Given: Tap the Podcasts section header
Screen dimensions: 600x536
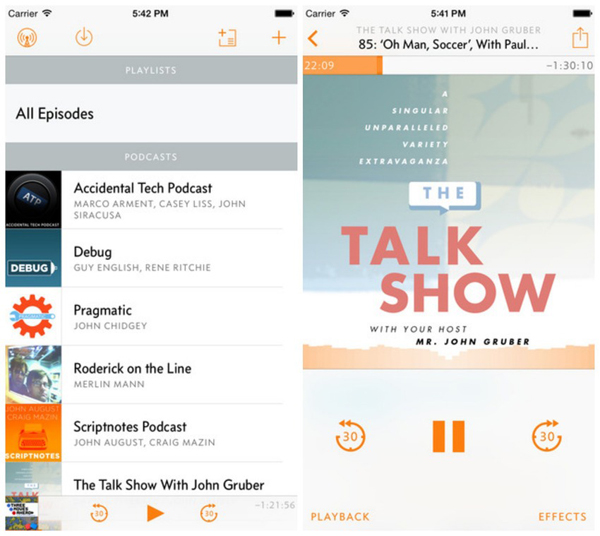Looking at the screenshot, I should [x=151, y=156].
